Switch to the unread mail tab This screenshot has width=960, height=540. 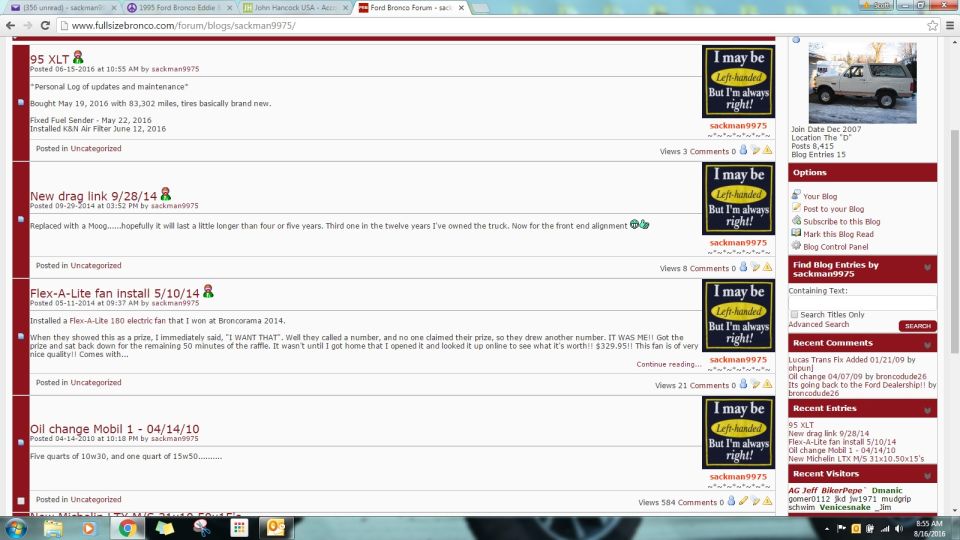[61, 8]
